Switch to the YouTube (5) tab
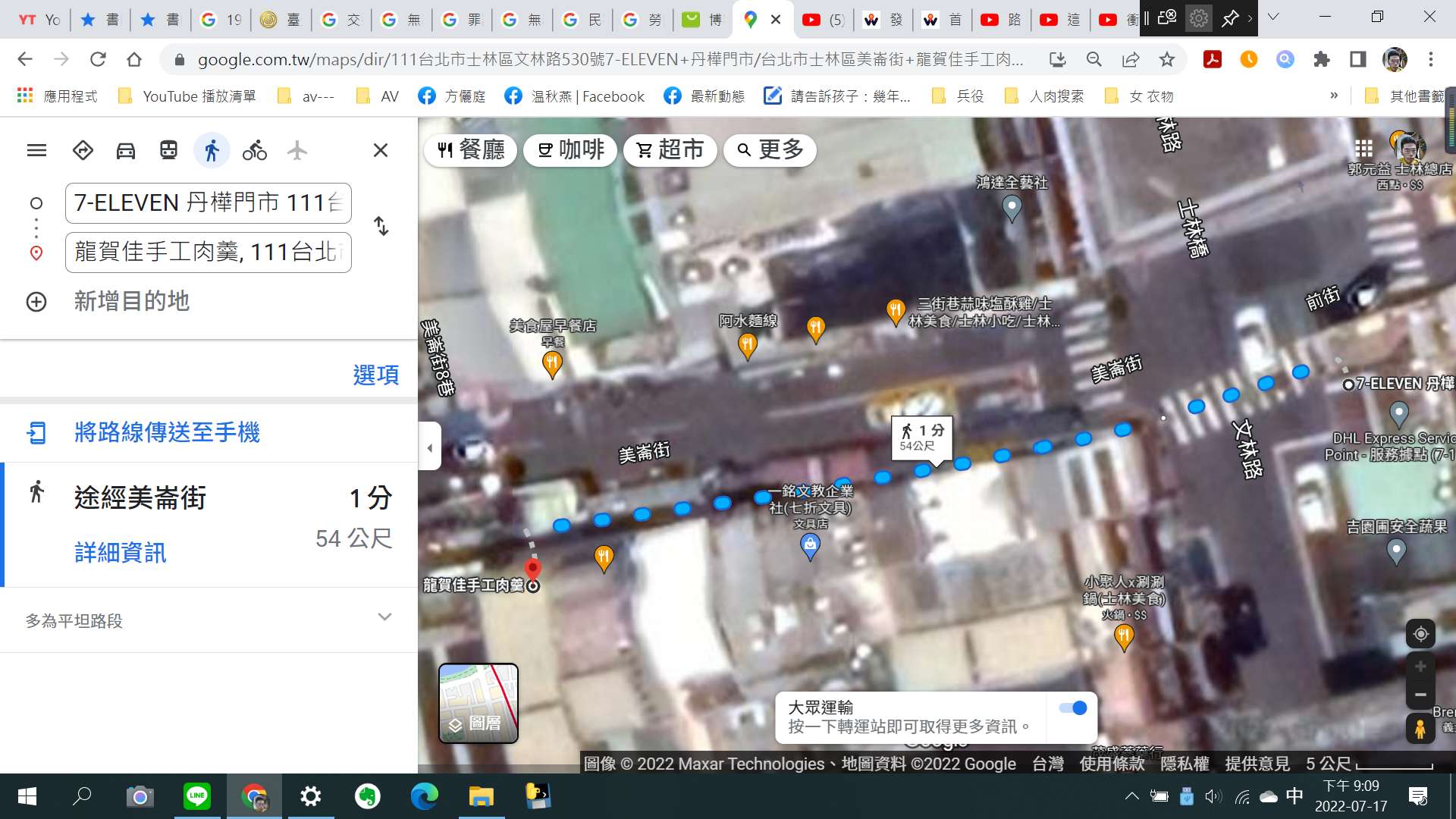Viewport: 1456px width, 819px height. coord(824,20)
